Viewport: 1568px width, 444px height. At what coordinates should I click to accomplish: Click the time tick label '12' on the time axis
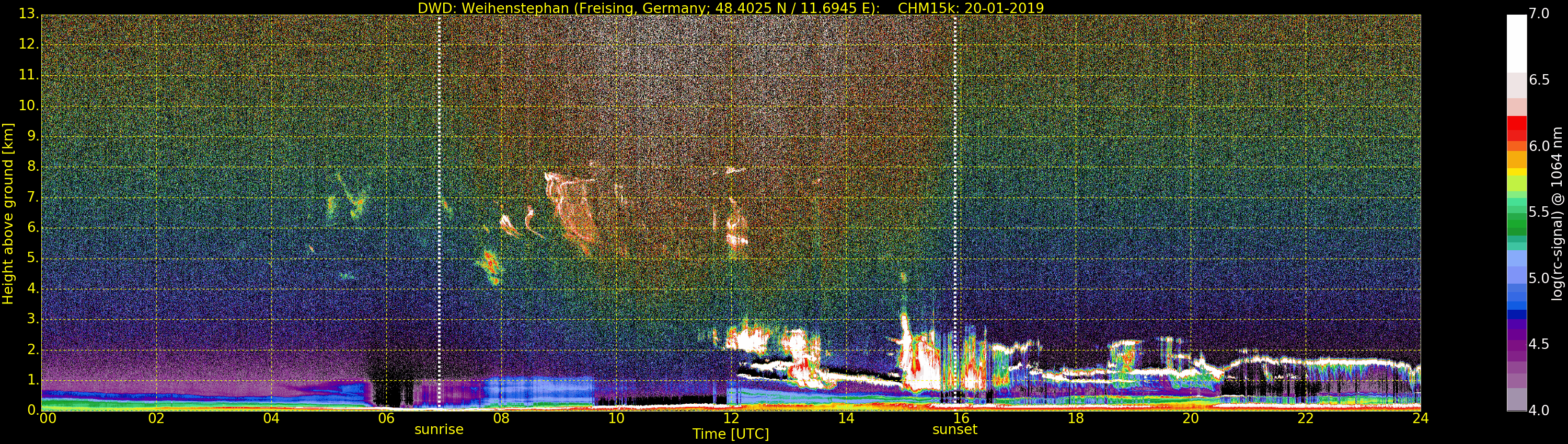pos(731,418)
